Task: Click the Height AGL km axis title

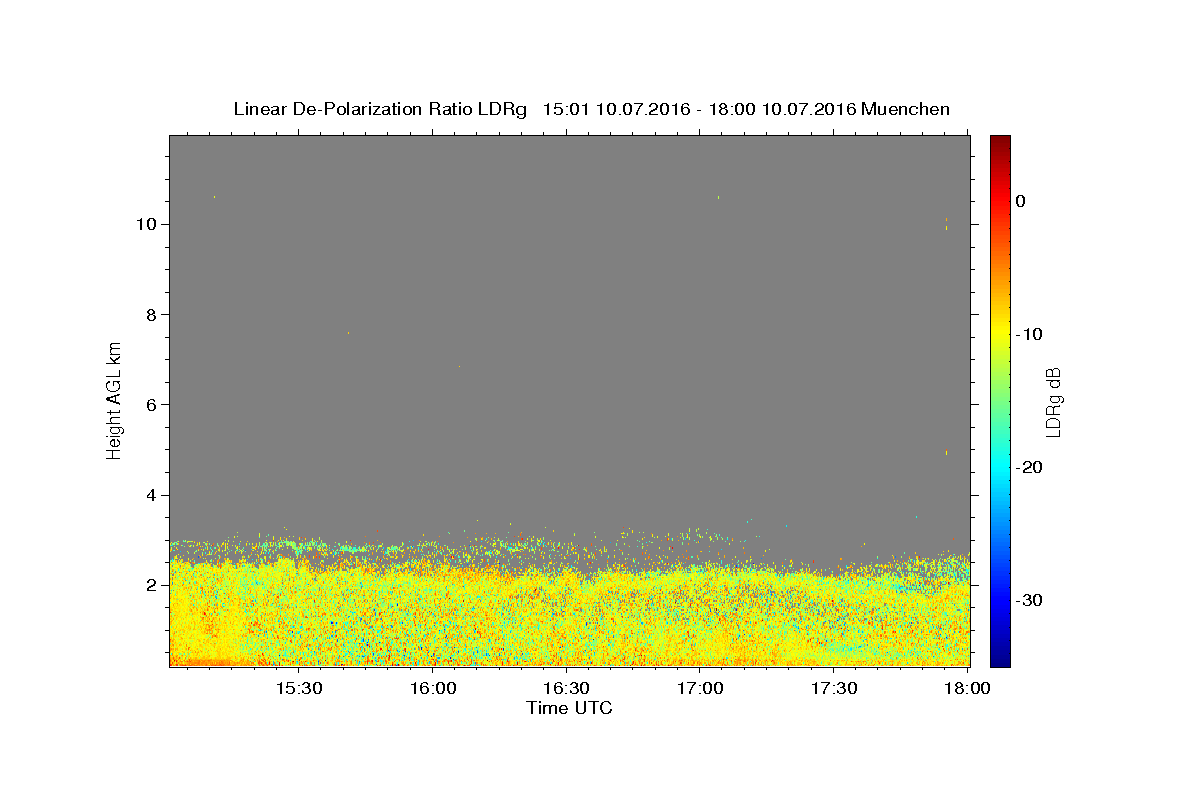Action: [114, 399]
